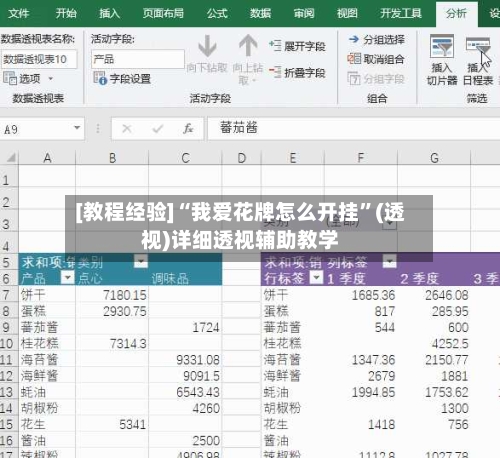This screenshot has width=500, height=458.
Task: Click 插入日程表 insert timeline icon
Action: [478, 60]
